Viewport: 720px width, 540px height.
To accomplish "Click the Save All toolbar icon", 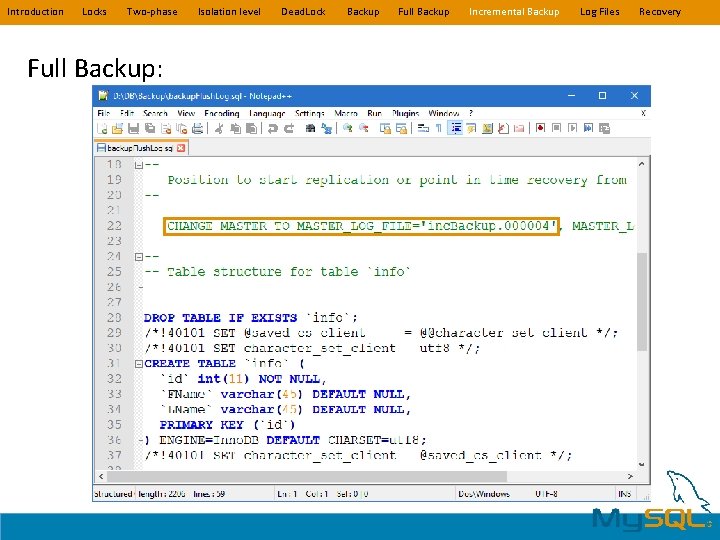I will (150, 129).
